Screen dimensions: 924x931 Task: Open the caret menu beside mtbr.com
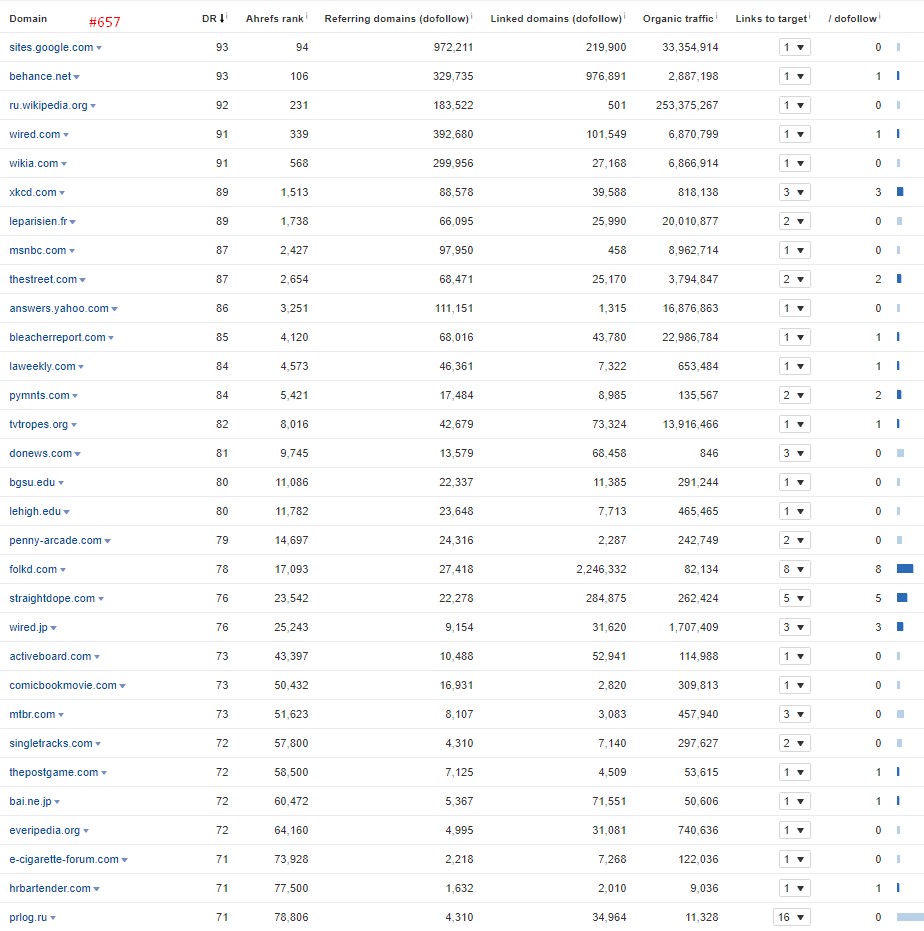click(x=61, y=715)
